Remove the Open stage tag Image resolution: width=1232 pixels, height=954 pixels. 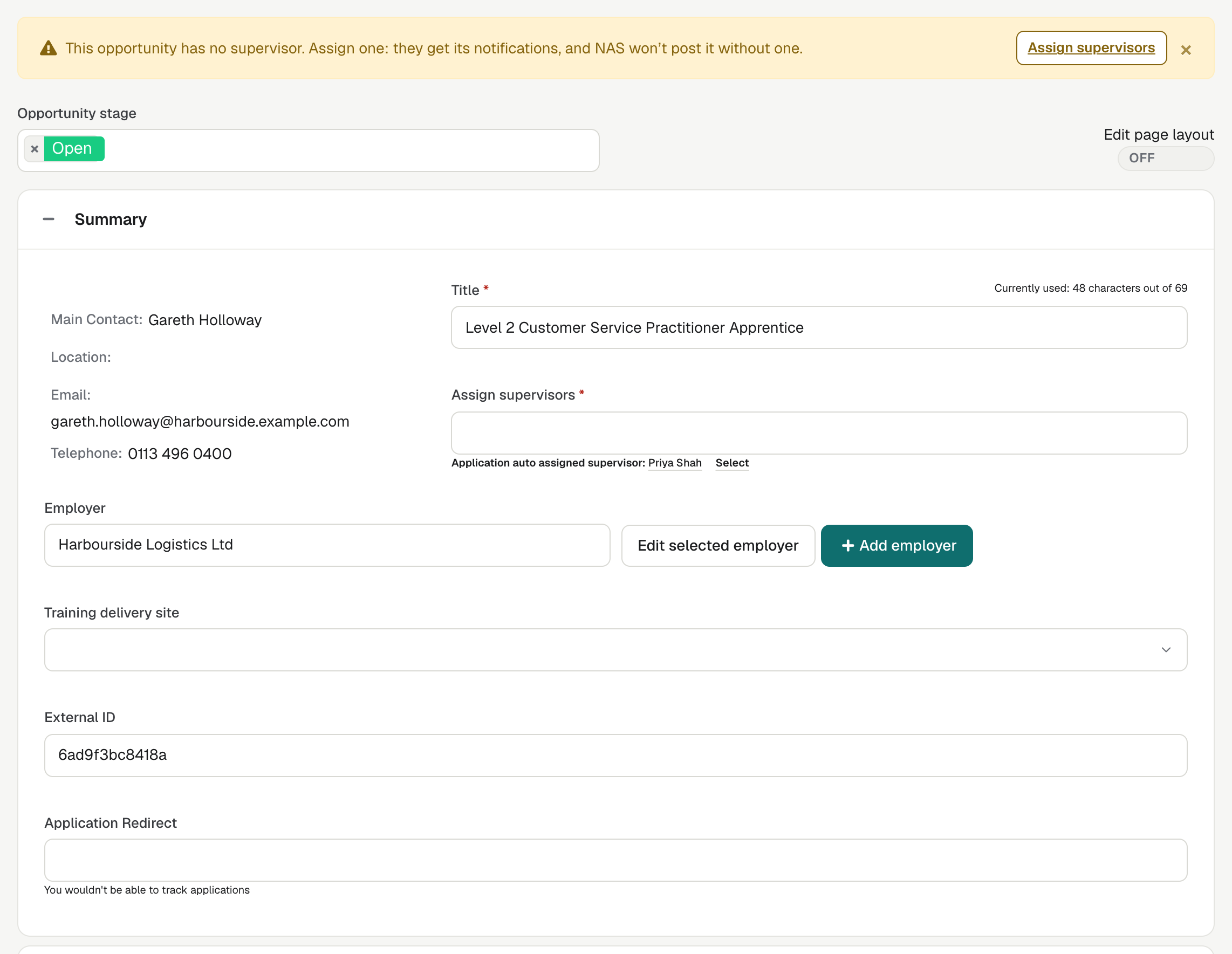(x=35, y=149)
